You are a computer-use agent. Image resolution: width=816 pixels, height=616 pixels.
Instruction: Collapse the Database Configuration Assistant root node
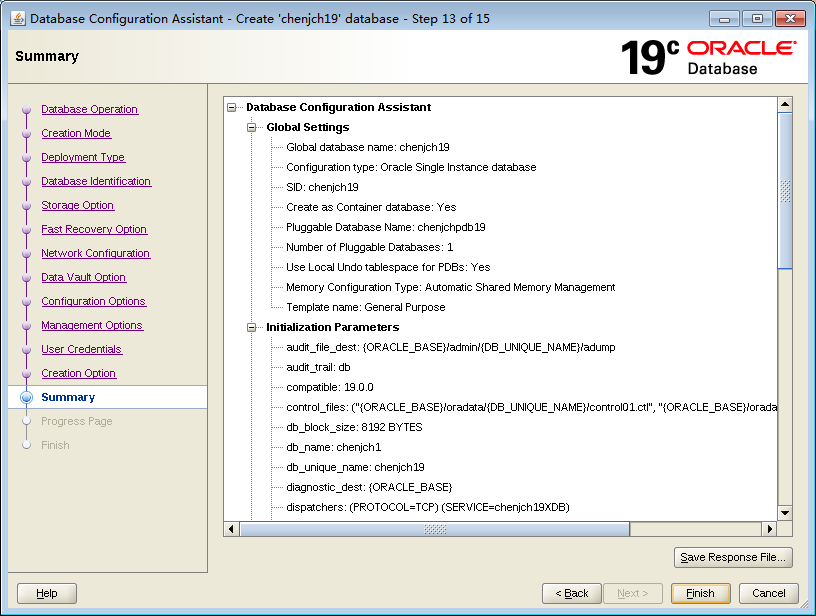pos(231,105)
